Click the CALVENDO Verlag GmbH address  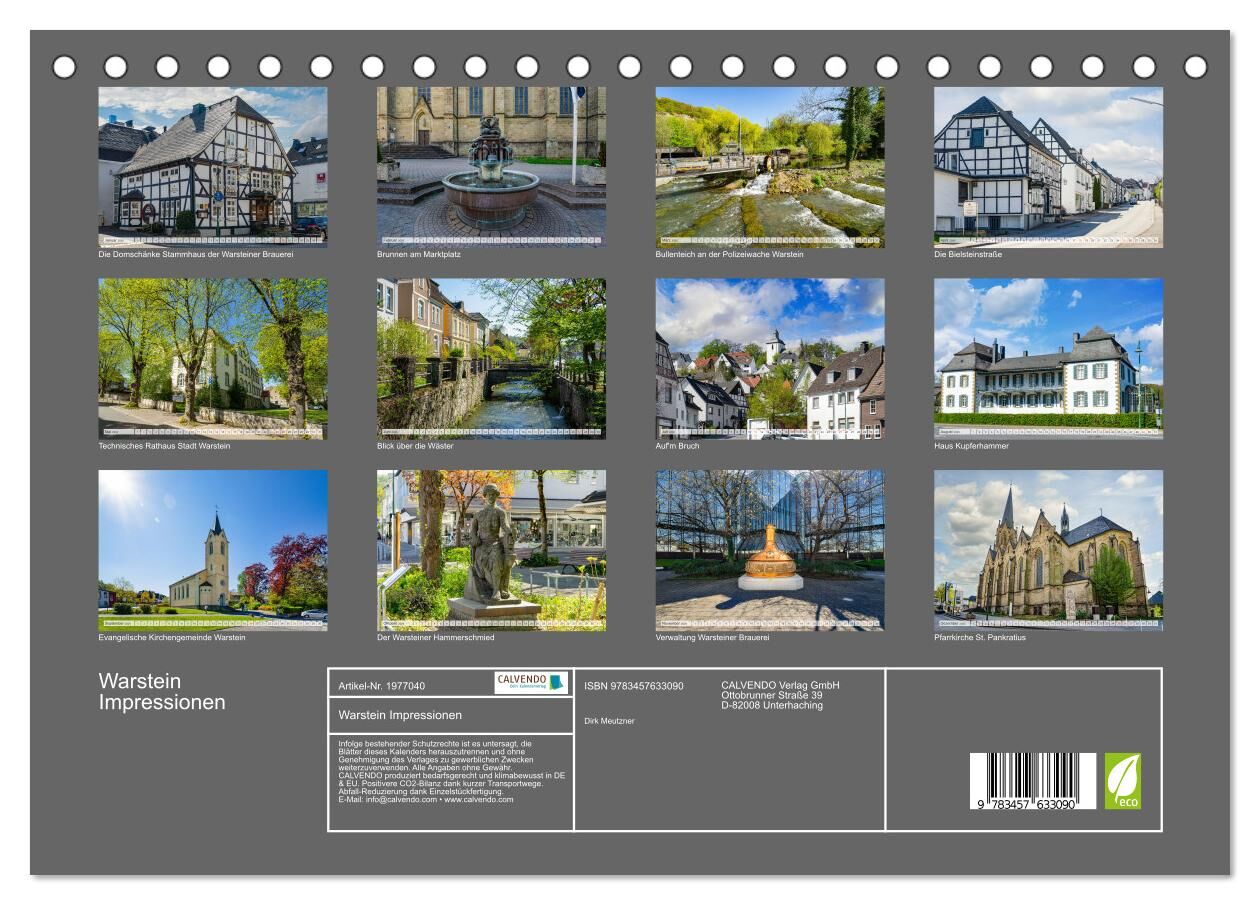pos(780,695)
